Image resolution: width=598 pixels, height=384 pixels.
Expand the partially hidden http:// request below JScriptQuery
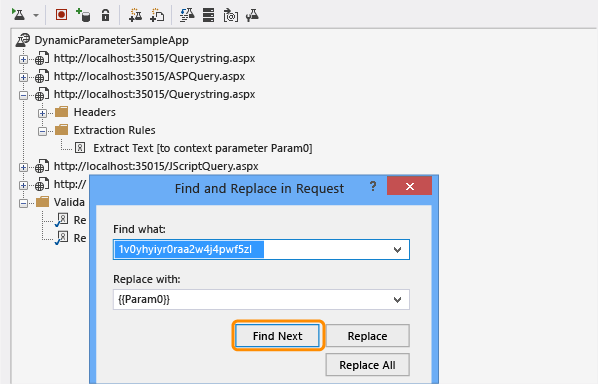(x=23, y=185)
